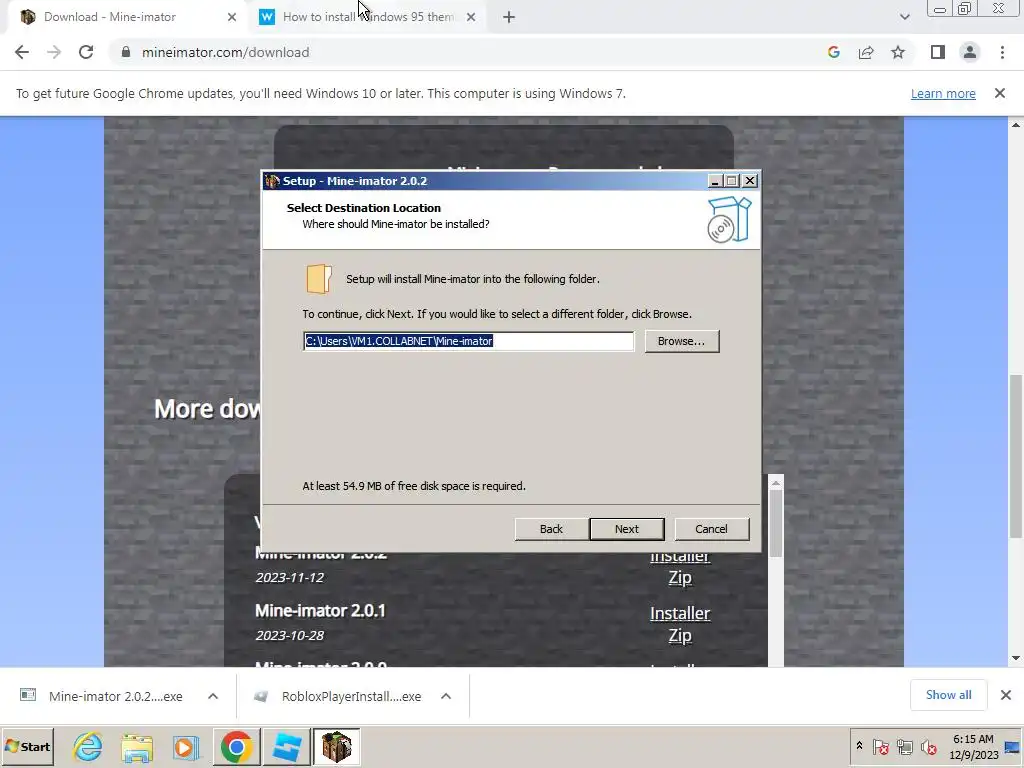
Task: Open the Windows Start menu
Action: click(27, 746)
